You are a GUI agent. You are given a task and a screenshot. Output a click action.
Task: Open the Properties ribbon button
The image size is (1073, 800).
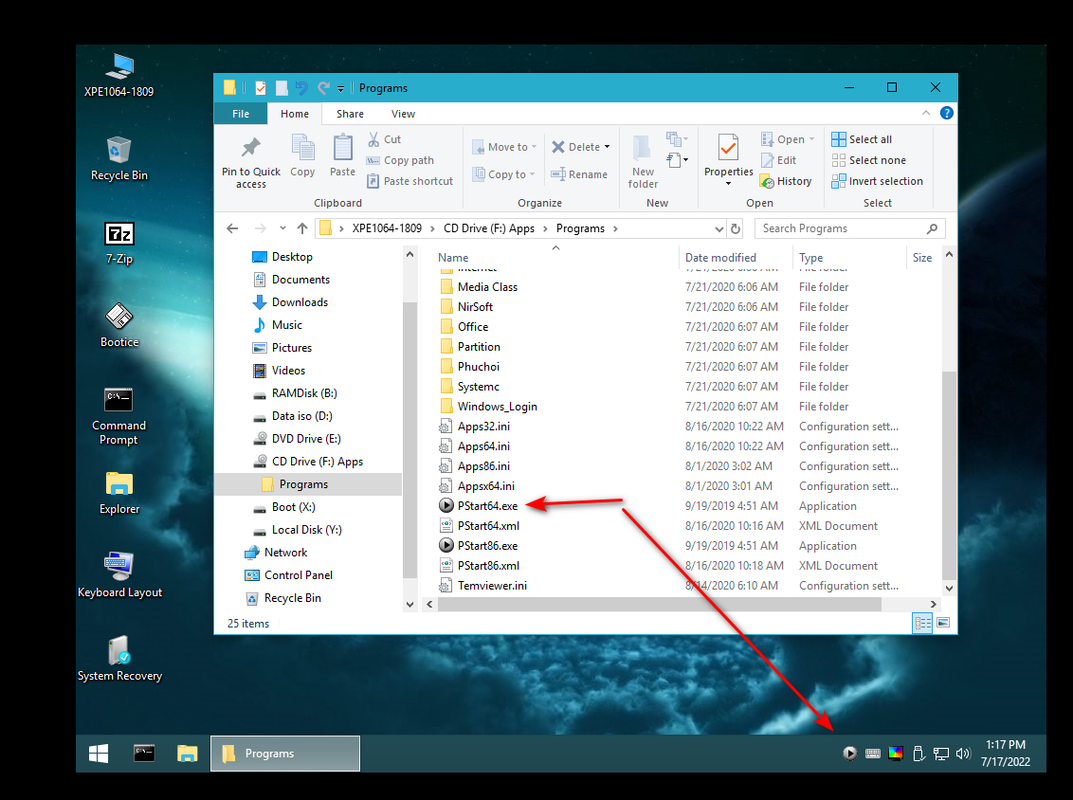point(728,159)
